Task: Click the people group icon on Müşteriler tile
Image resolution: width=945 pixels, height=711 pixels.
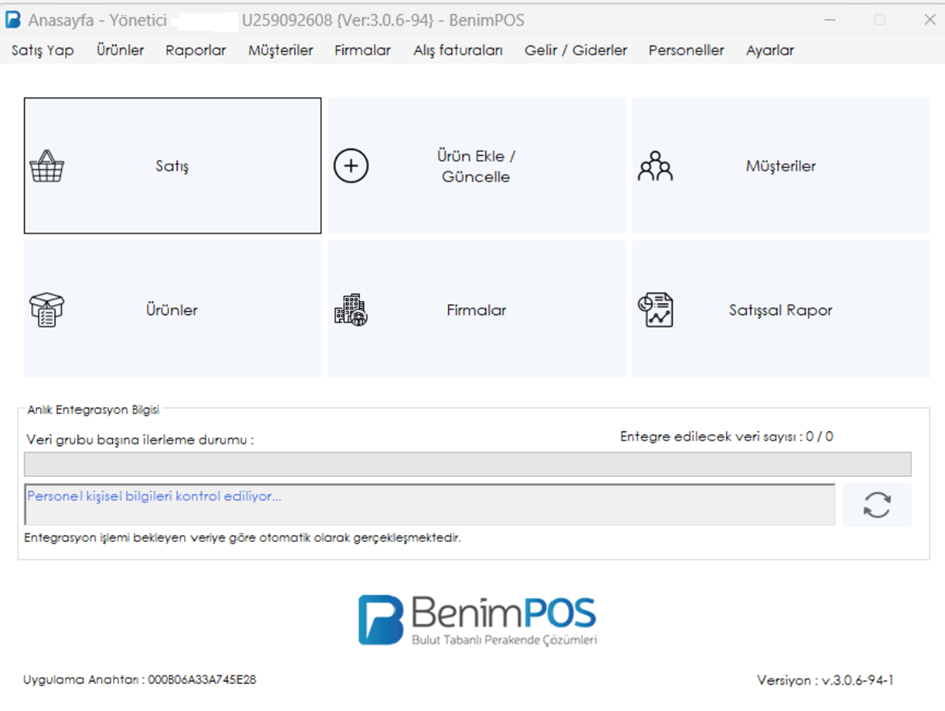Action: coord(655,166)
